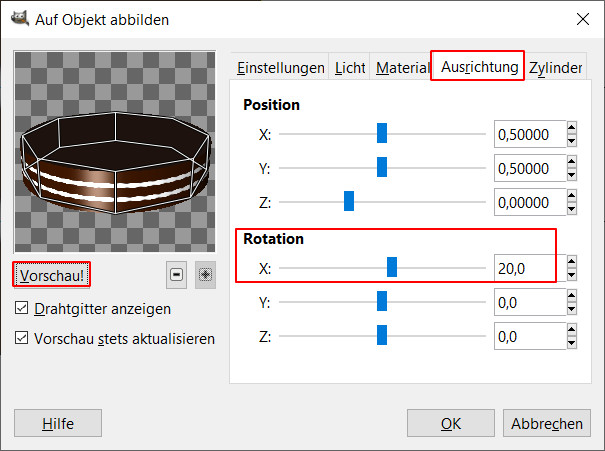Screen dimensions: 605x451
Task: Toggle Drahtgitter anzeigen checkbox
Action: pyautogui.click(x=21, y=308)
